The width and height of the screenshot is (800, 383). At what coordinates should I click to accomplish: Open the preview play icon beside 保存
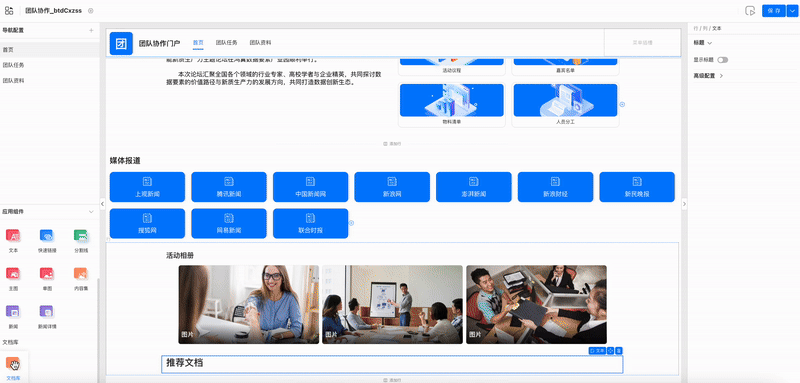750,11
